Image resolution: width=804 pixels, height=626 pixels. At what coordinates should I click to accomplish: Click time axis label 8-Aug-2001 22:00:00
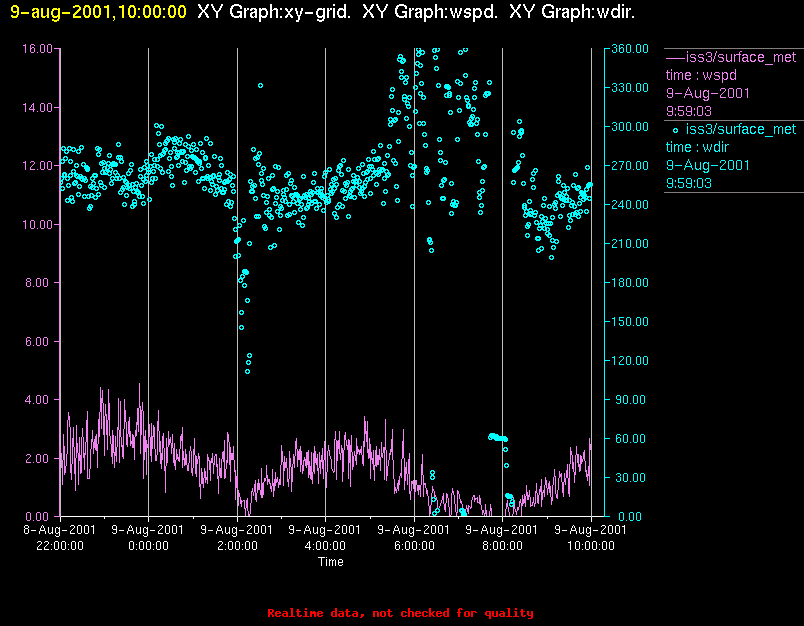tap(60, 537)
